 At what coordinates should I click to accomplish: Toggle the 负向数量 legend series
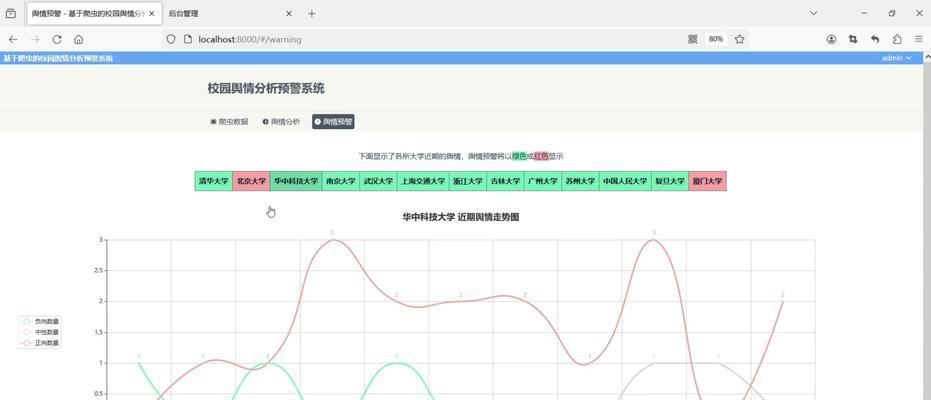pos(39,321)
